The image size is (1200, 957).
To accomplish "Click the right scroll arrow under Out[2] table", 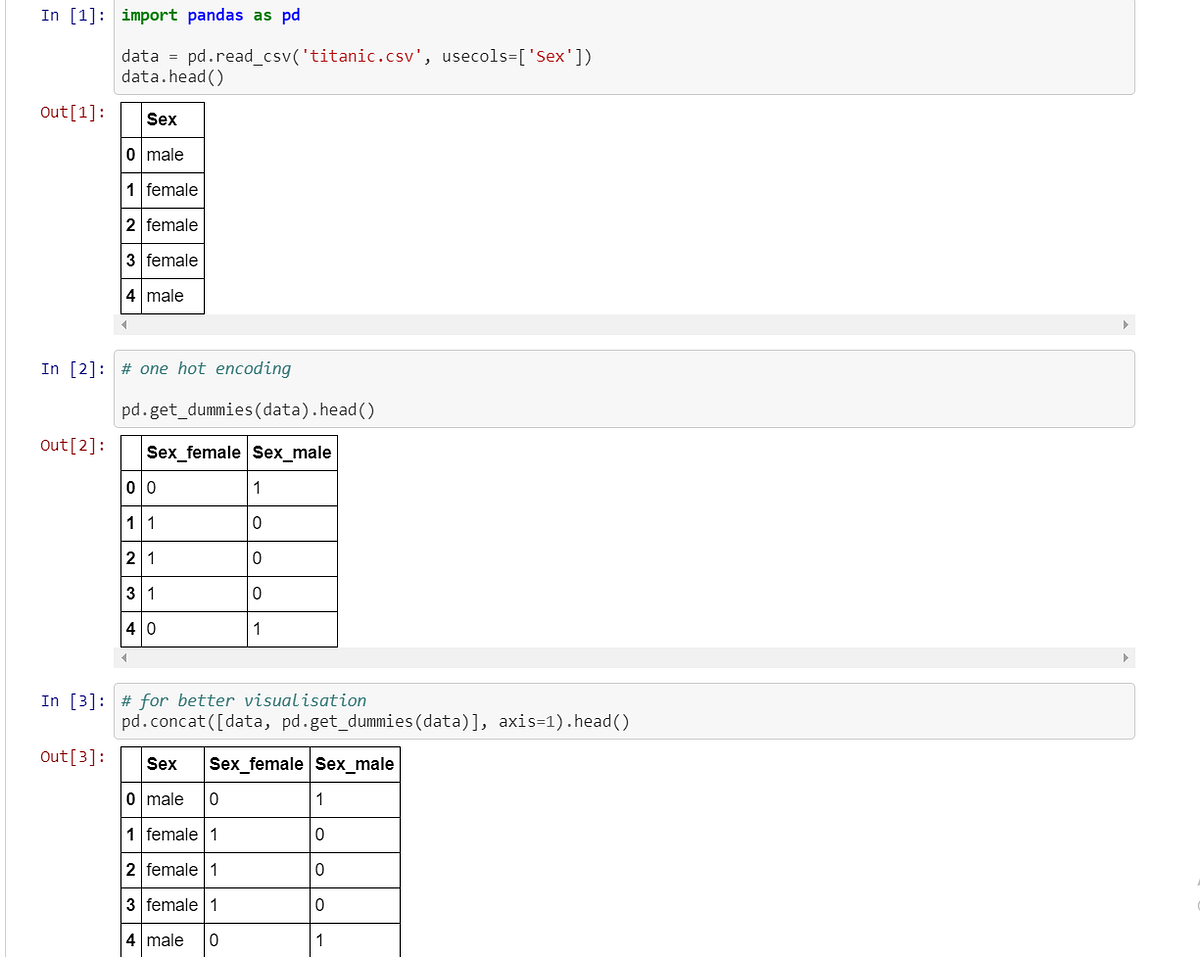I will tap(1125, 657).
